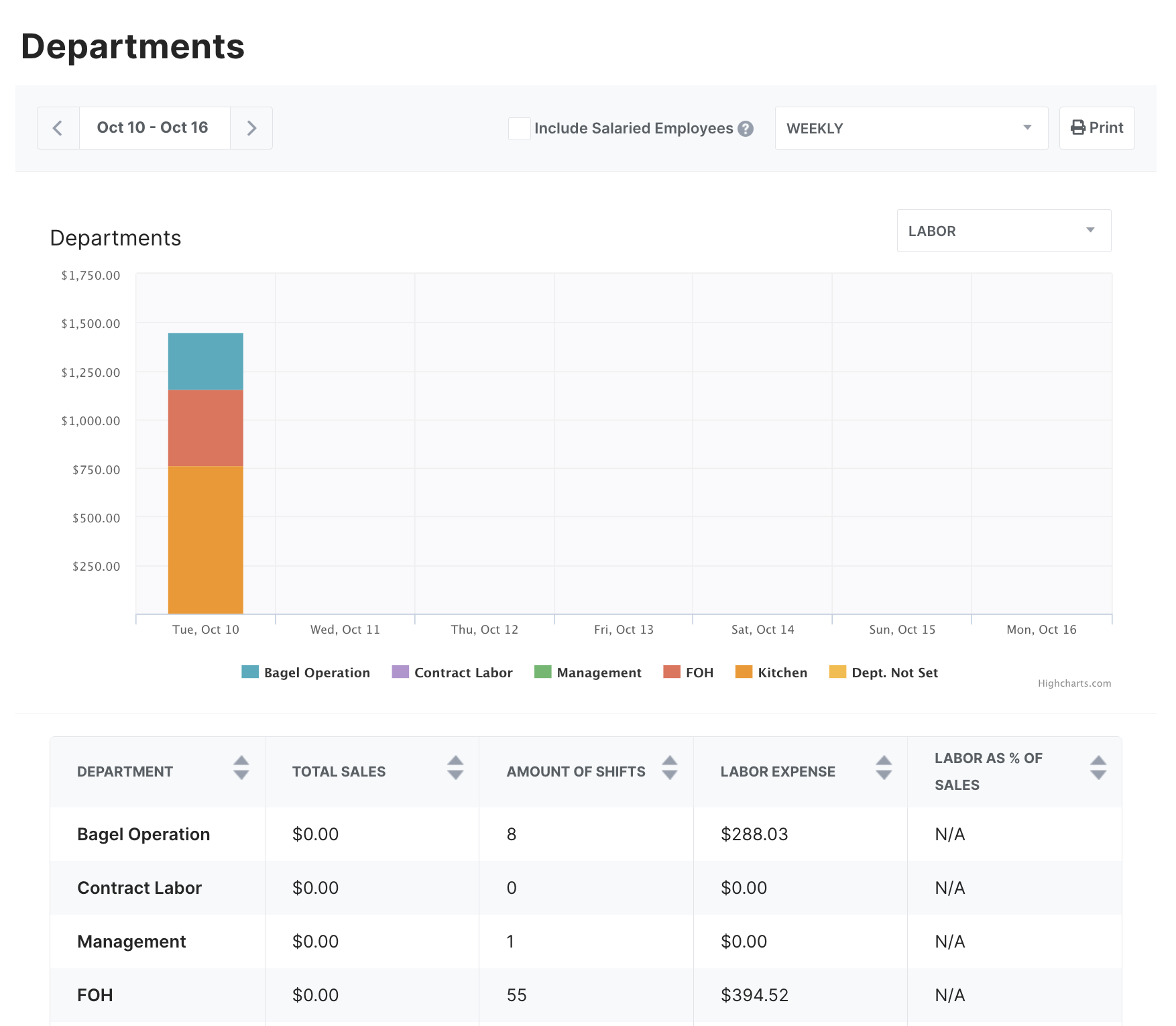Image resolution: width=1176 pixels, height=1026 pixels.
Task: Sort the table by Labor Expense
Action: 884,771
